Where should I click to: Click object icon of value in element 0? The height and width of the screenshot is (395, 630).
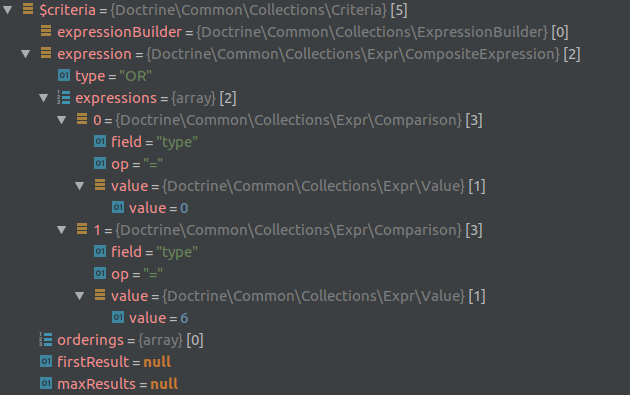pos(100,185)
